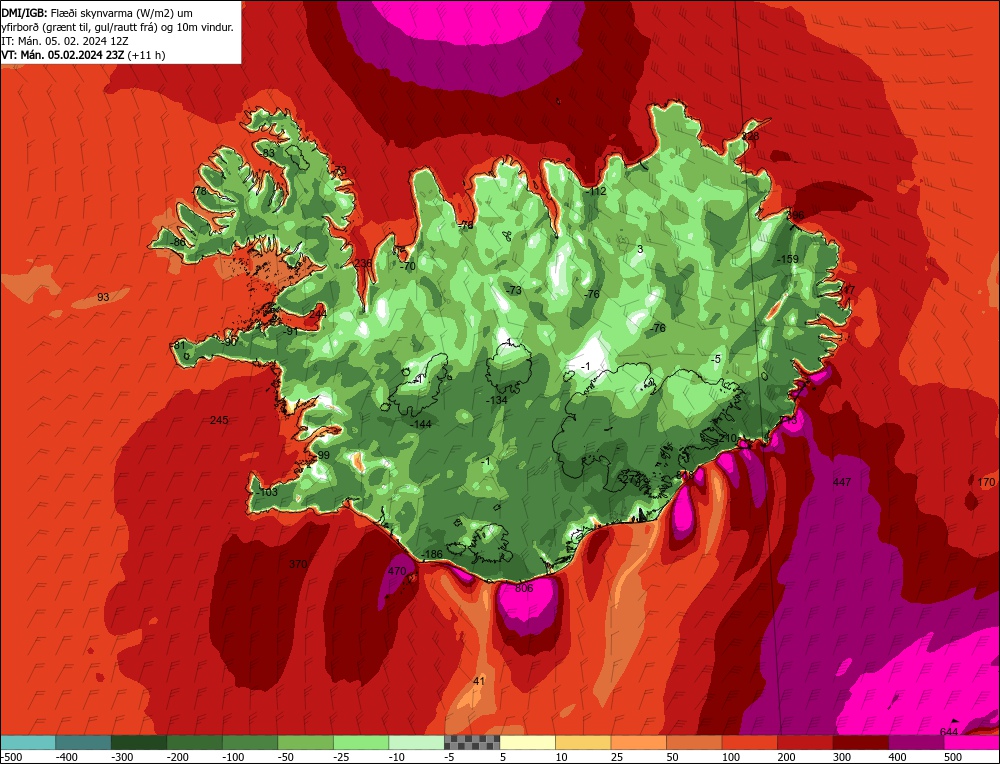Click the heat flux value 806 on south coast
The image size is (1000, 764).
(x=524, y=588)
